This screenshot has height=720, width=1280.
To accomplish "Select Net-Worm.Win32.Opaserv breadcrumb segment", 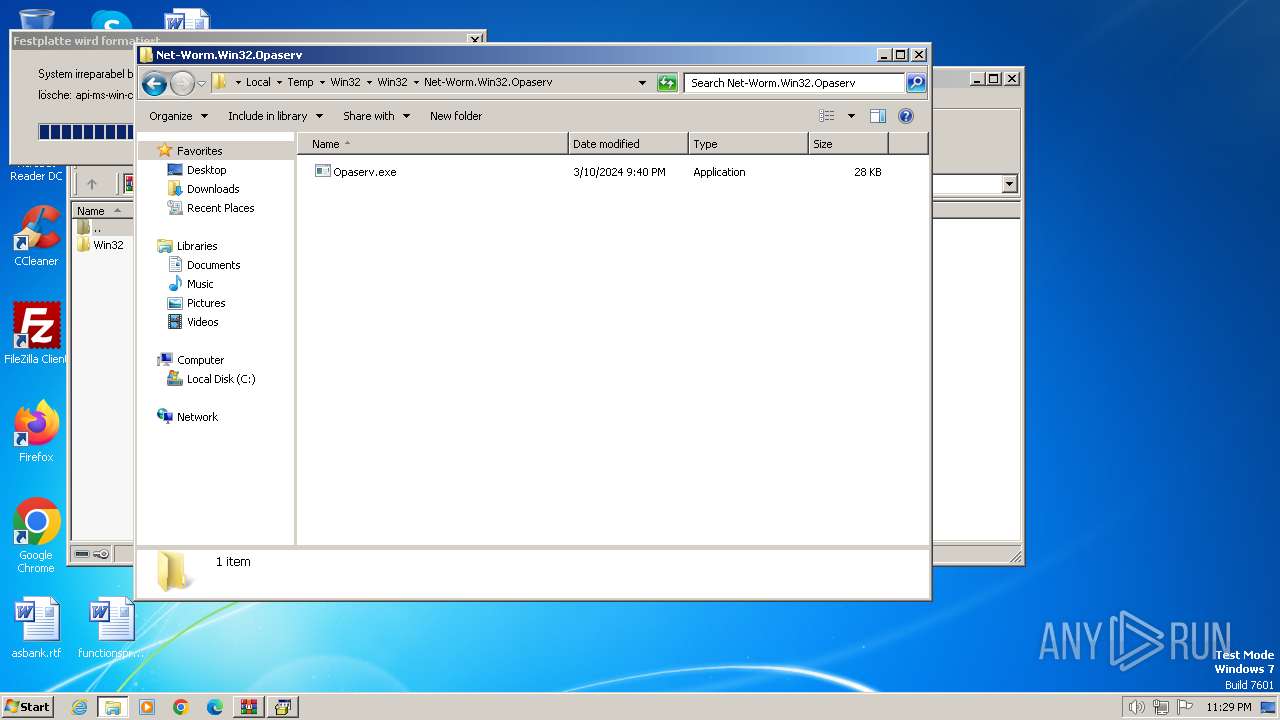I will 488,83.
